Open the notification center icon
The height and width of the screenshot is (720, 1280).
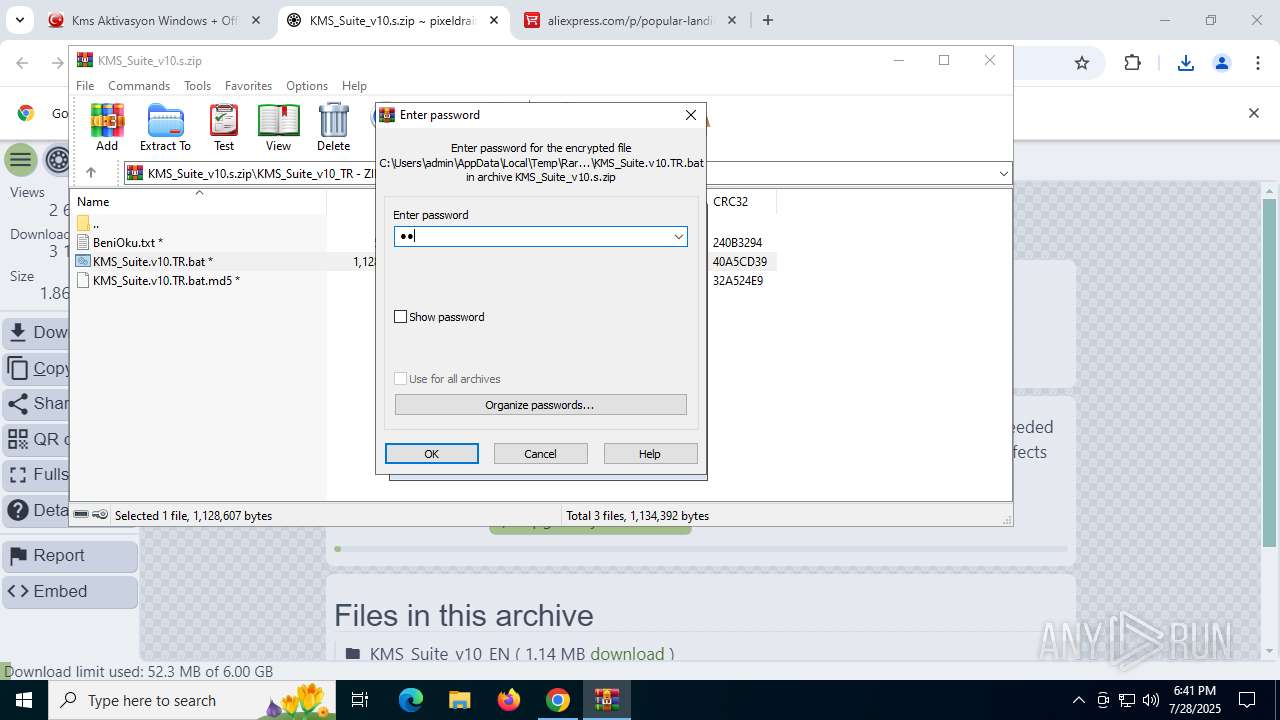point(1247,700)
